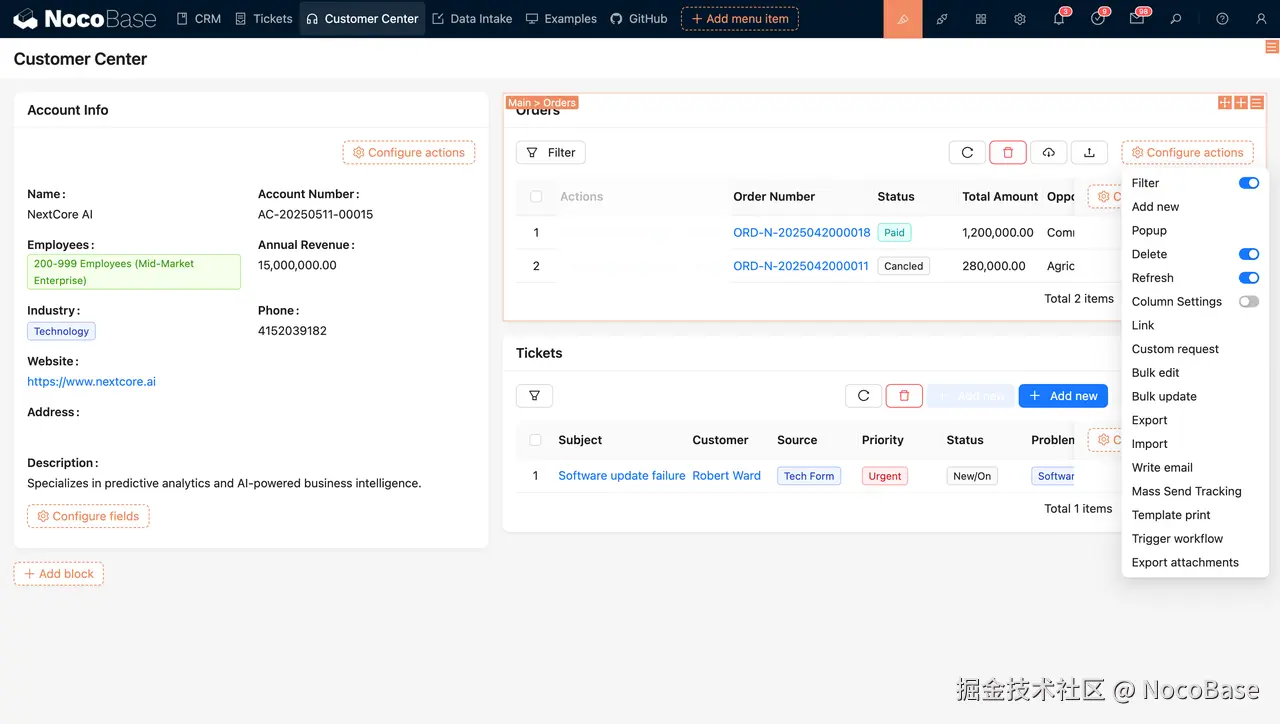Image resolution: width=1280 pixels, height=724 pixels.
Task: Turn off the Refresh switch in actions menu
Action: tap(1249, 278)
